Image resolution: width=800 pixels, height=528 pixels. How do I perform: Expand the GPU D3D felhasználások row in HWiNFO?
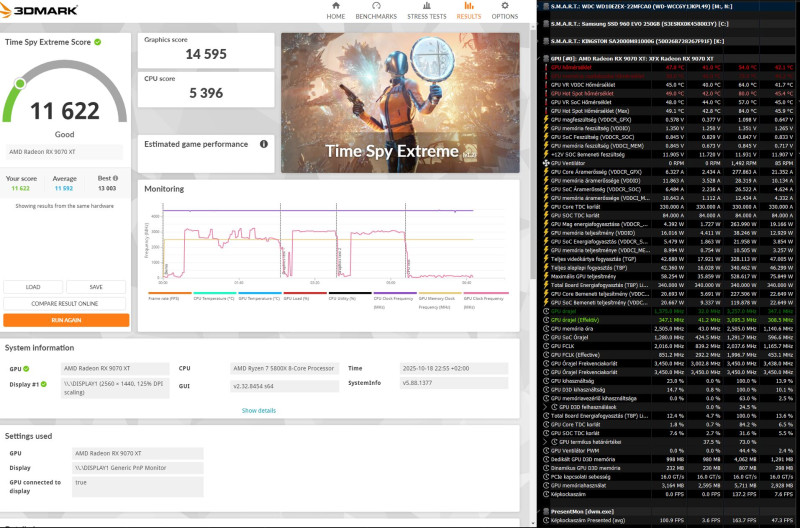545,407
